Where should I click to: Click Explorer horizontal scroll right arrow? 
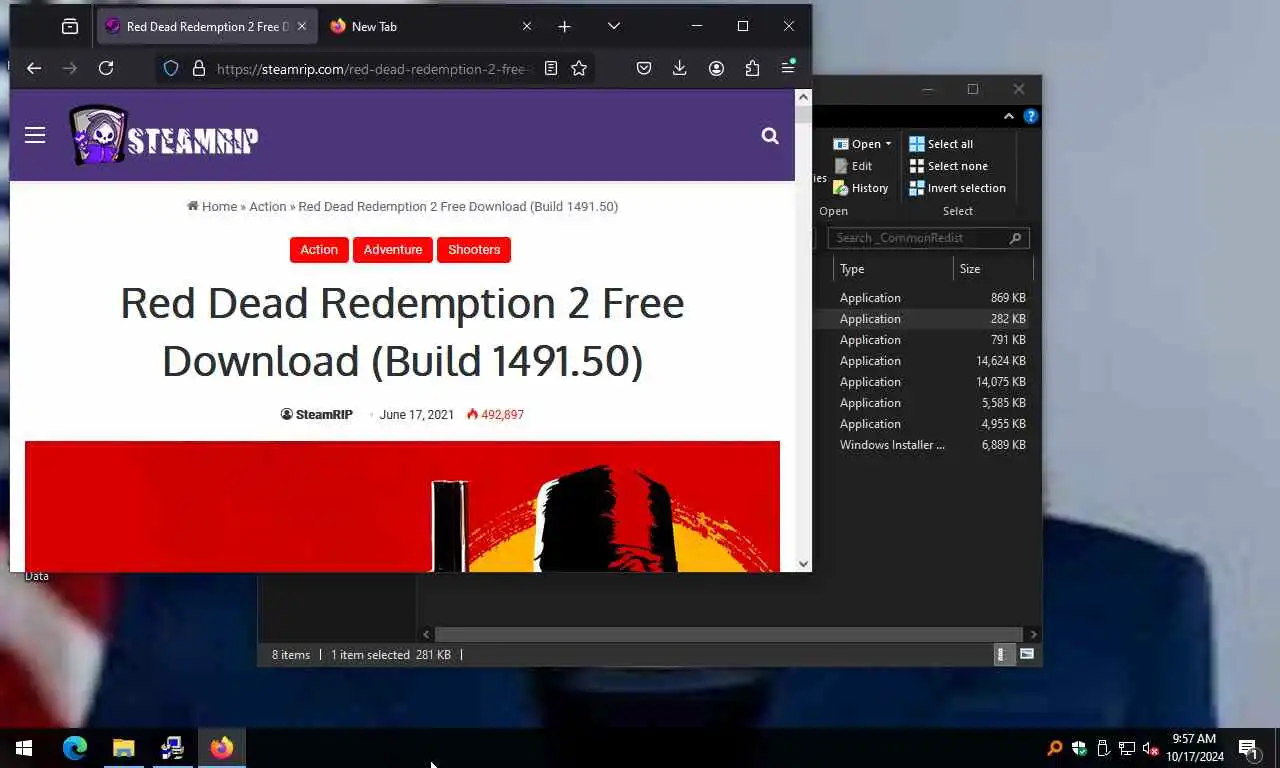(1033, 634)
